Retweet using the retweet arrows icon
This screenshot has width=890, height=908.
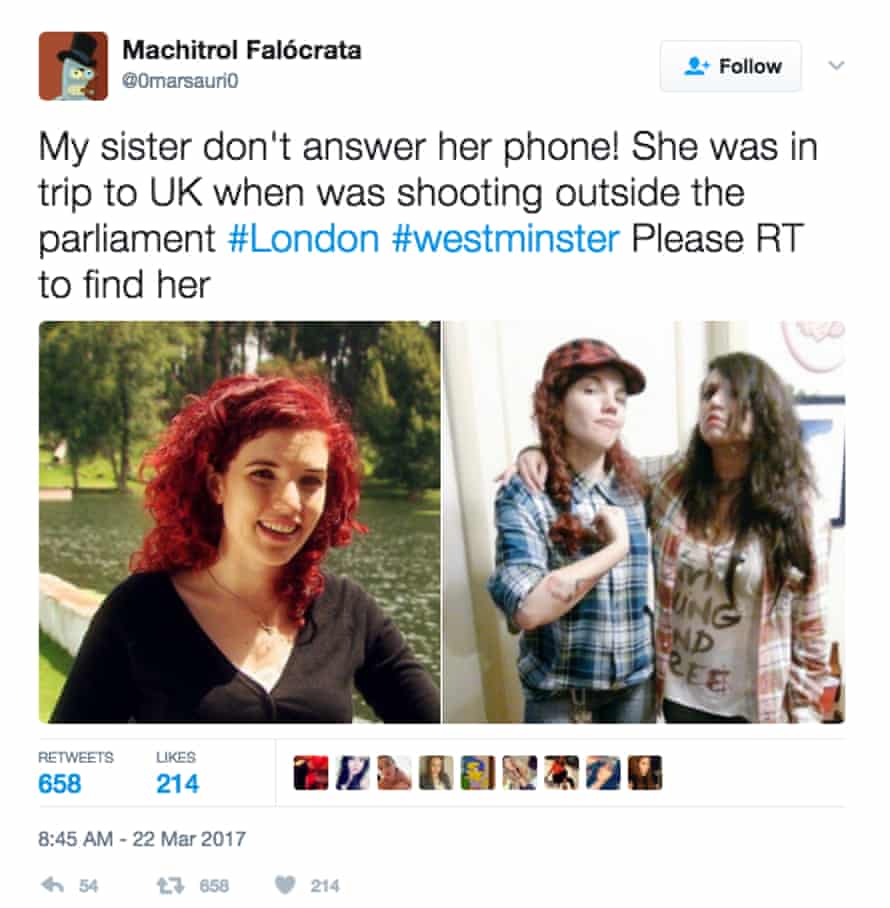171,885
